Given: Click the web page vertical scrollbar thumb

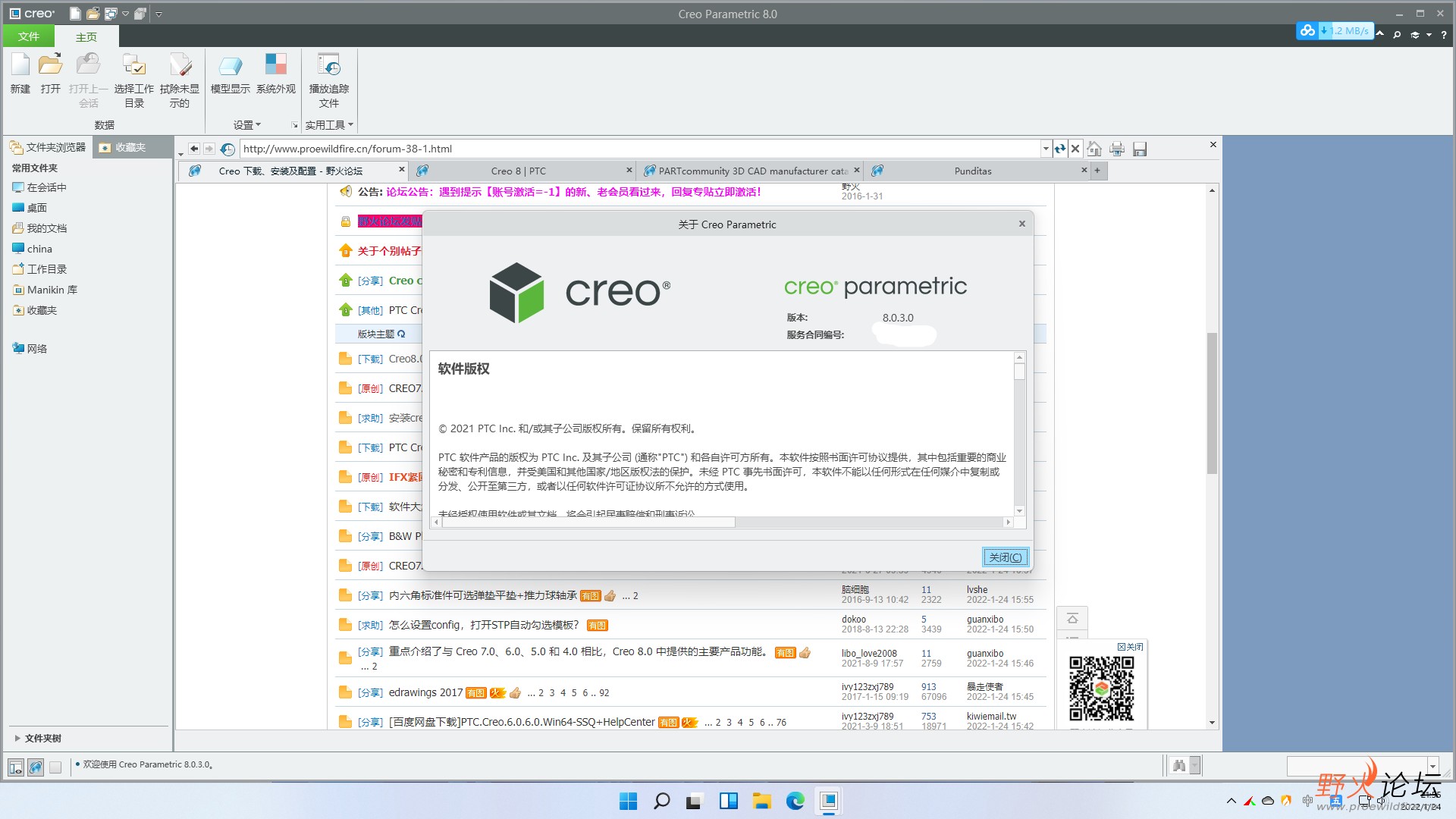Looking at the screenshot, I should [x=1212, y=403].
